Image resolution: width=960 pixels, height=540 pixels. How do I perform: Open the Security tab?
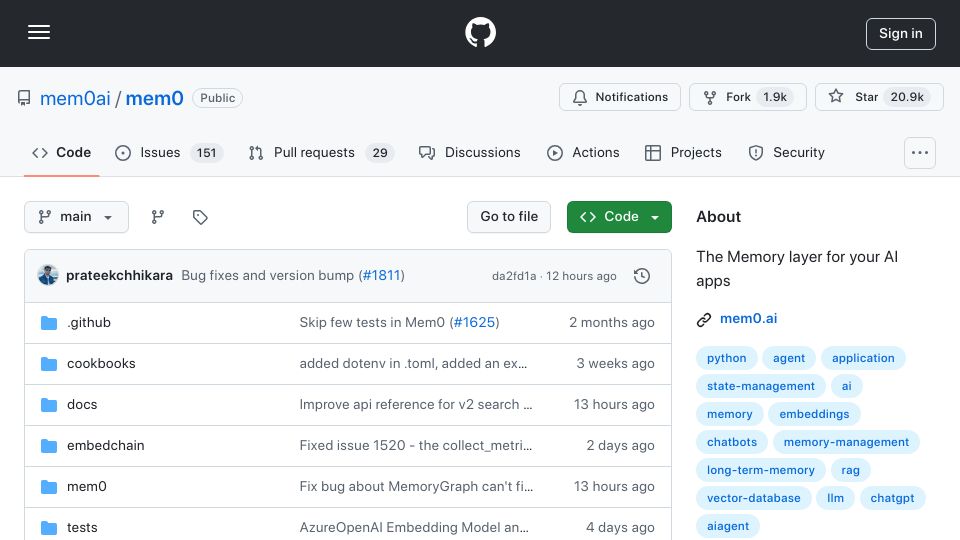787,152
